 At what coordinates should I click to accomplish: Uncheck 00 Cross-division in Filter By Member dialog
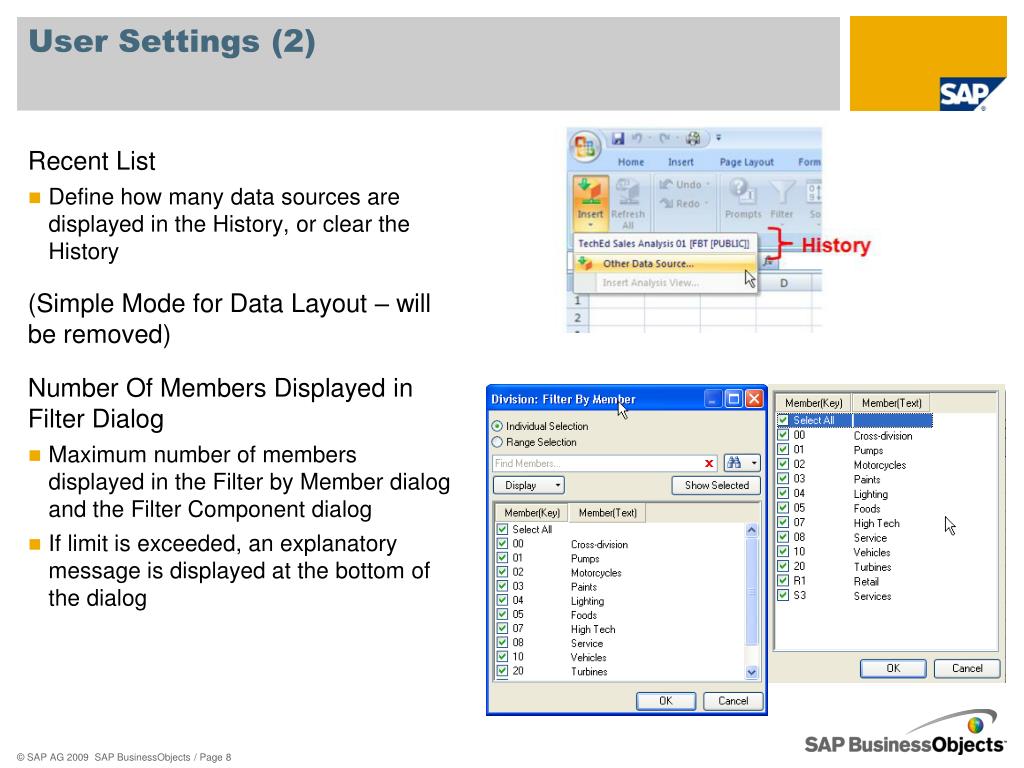(502, 543)
